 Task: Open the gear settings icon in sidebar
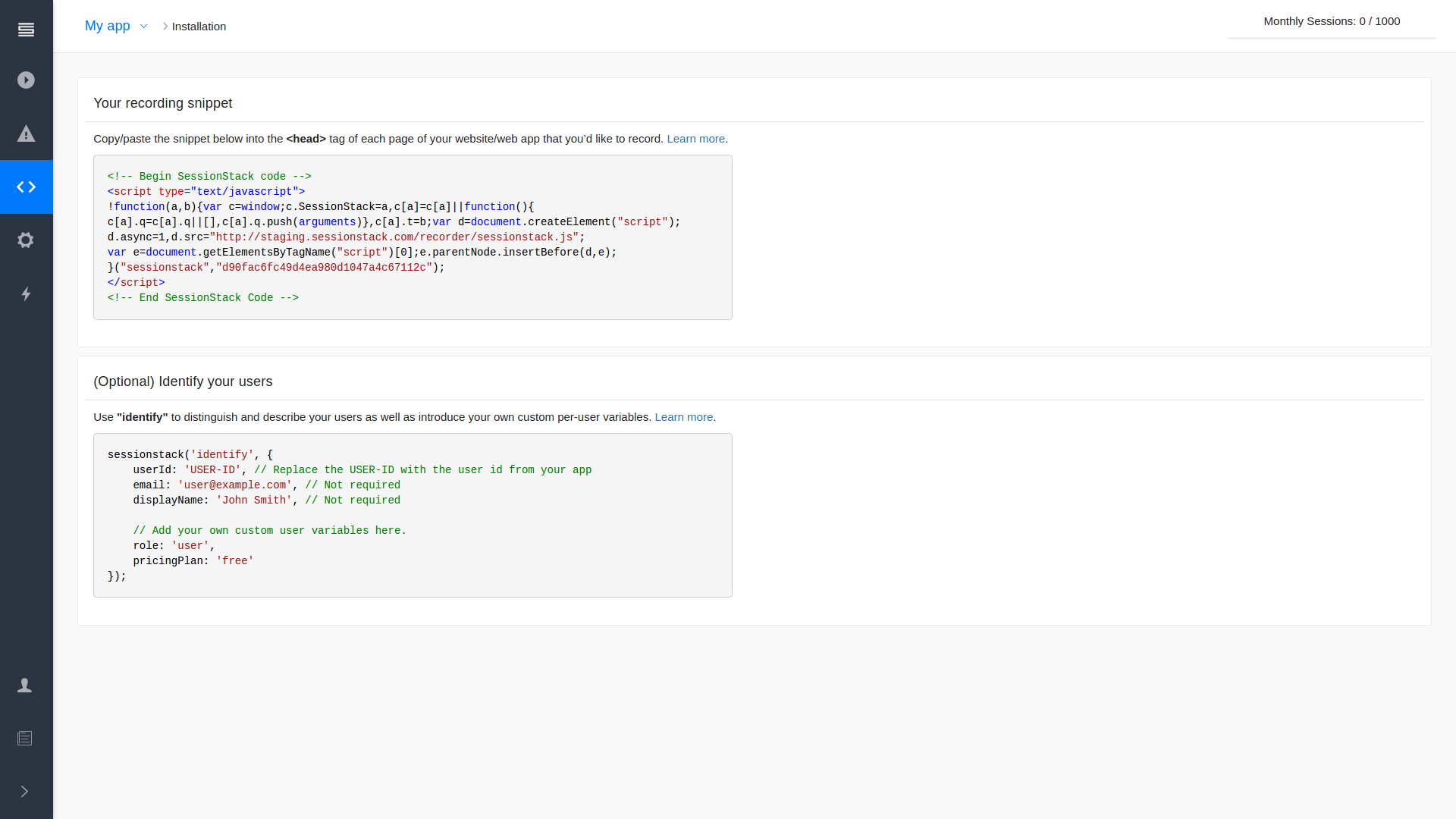(x=26, y=240)
